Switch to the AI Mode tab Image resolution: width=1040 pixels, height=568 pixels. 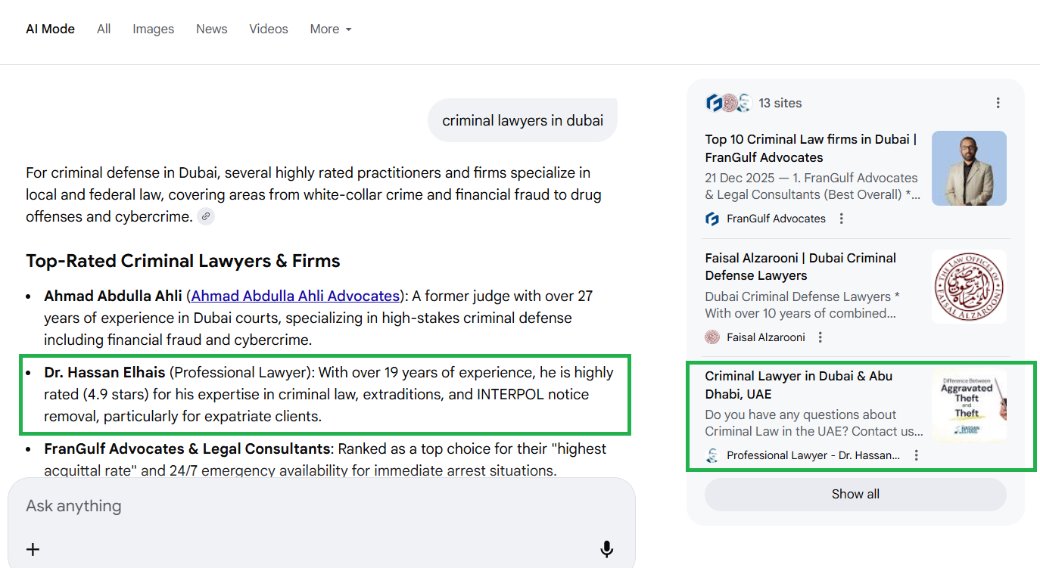(50, 29)
